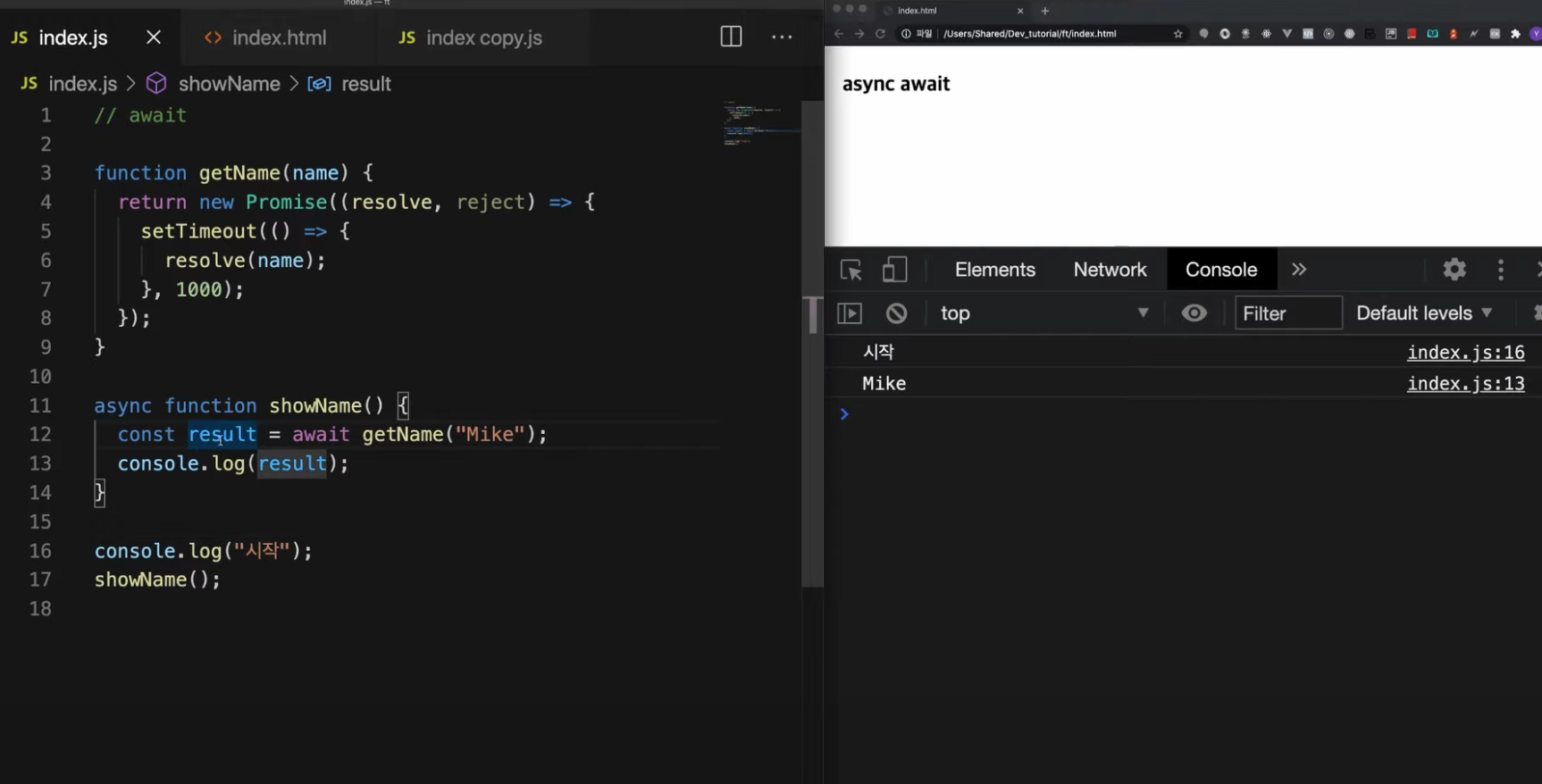1542x784 pixels.
Task: Click the Vue devtools V extension icon
Action: [1286, 34]
